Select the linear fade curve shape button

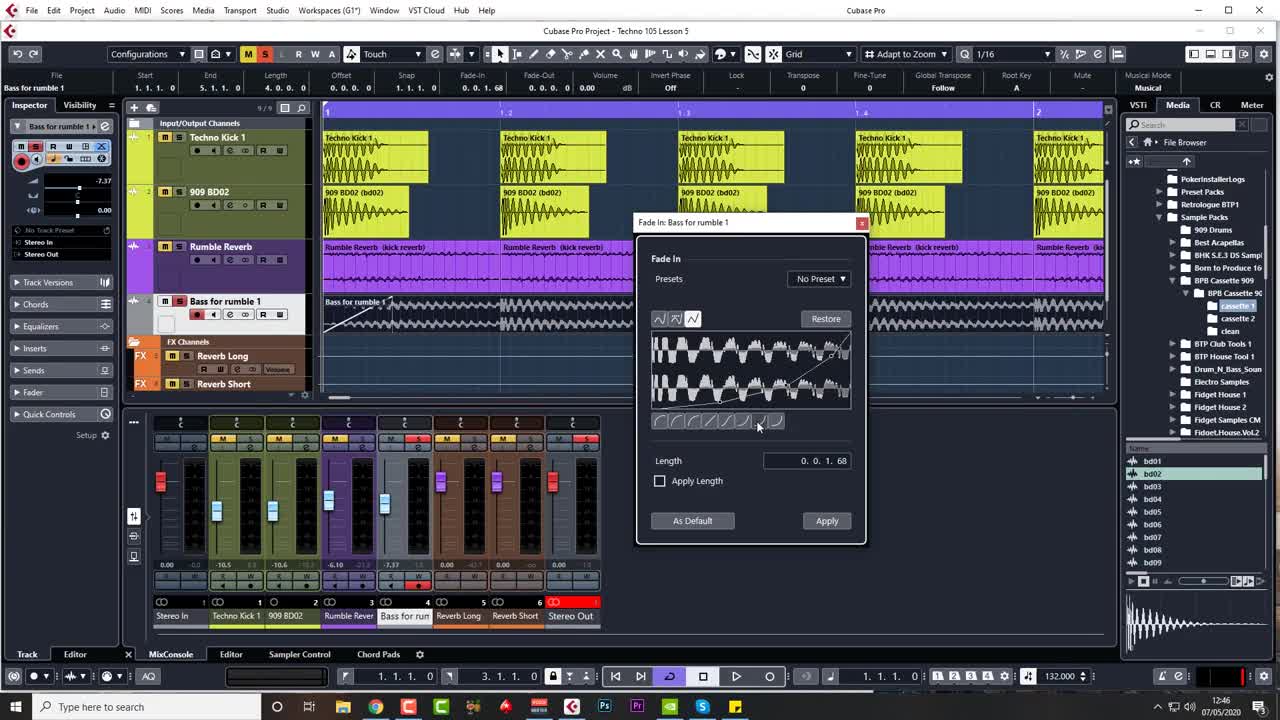tap(710, 421)
